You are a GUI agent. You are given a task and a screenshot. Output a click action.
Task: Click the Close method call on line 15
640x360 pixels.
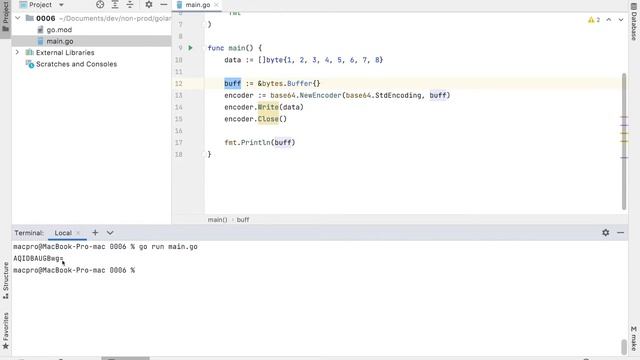268,119
